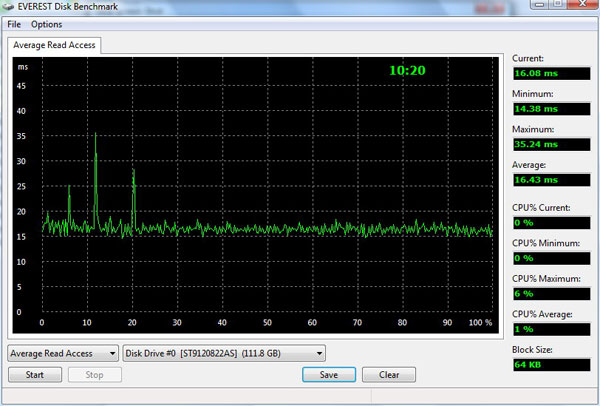Click the Start benchmark button
Screen dimensions: 600x406
35,375
